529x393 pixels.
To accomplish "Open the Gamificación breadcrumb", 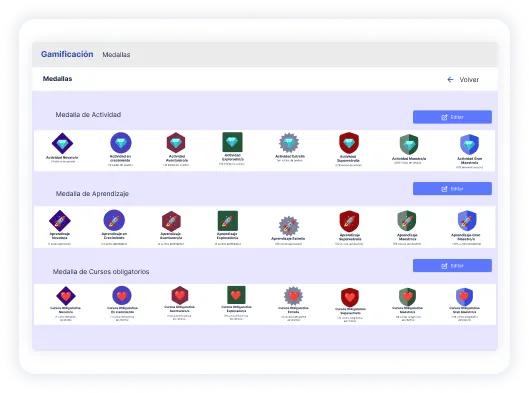I will 67,54.
